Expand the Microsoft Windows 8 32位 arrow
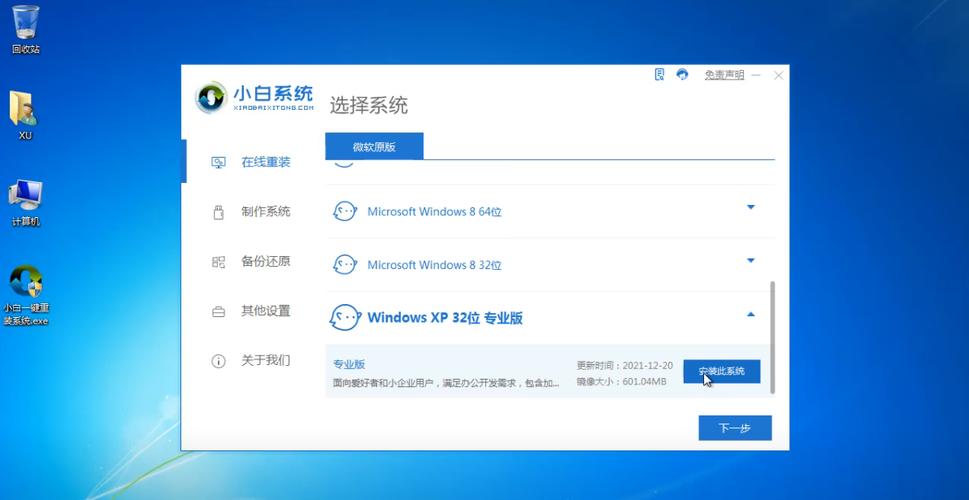 coord(751,261)
